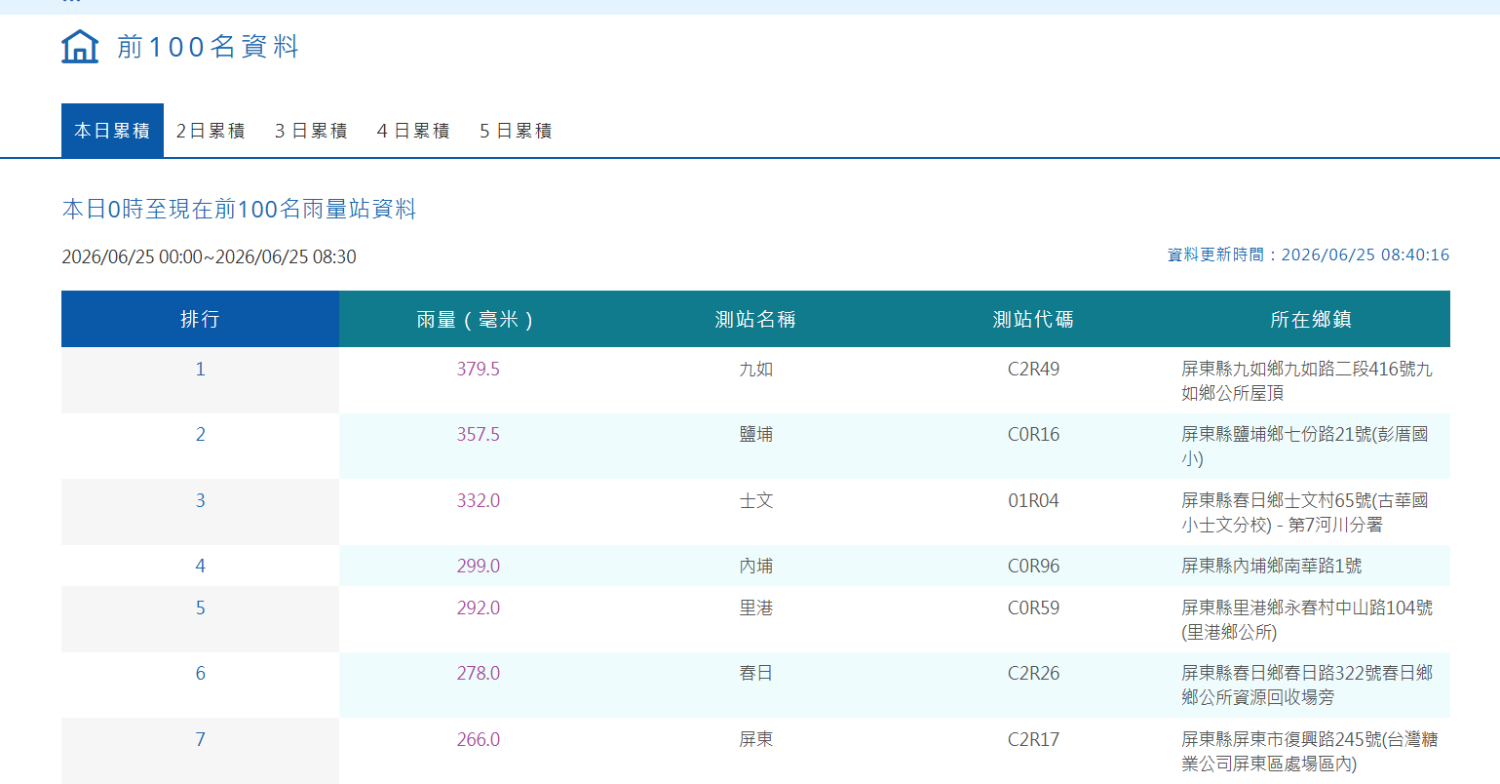The width and height of the screenshot is (1500, 784).
Task: Click the 排行 column header
Action: pos(200,320)
